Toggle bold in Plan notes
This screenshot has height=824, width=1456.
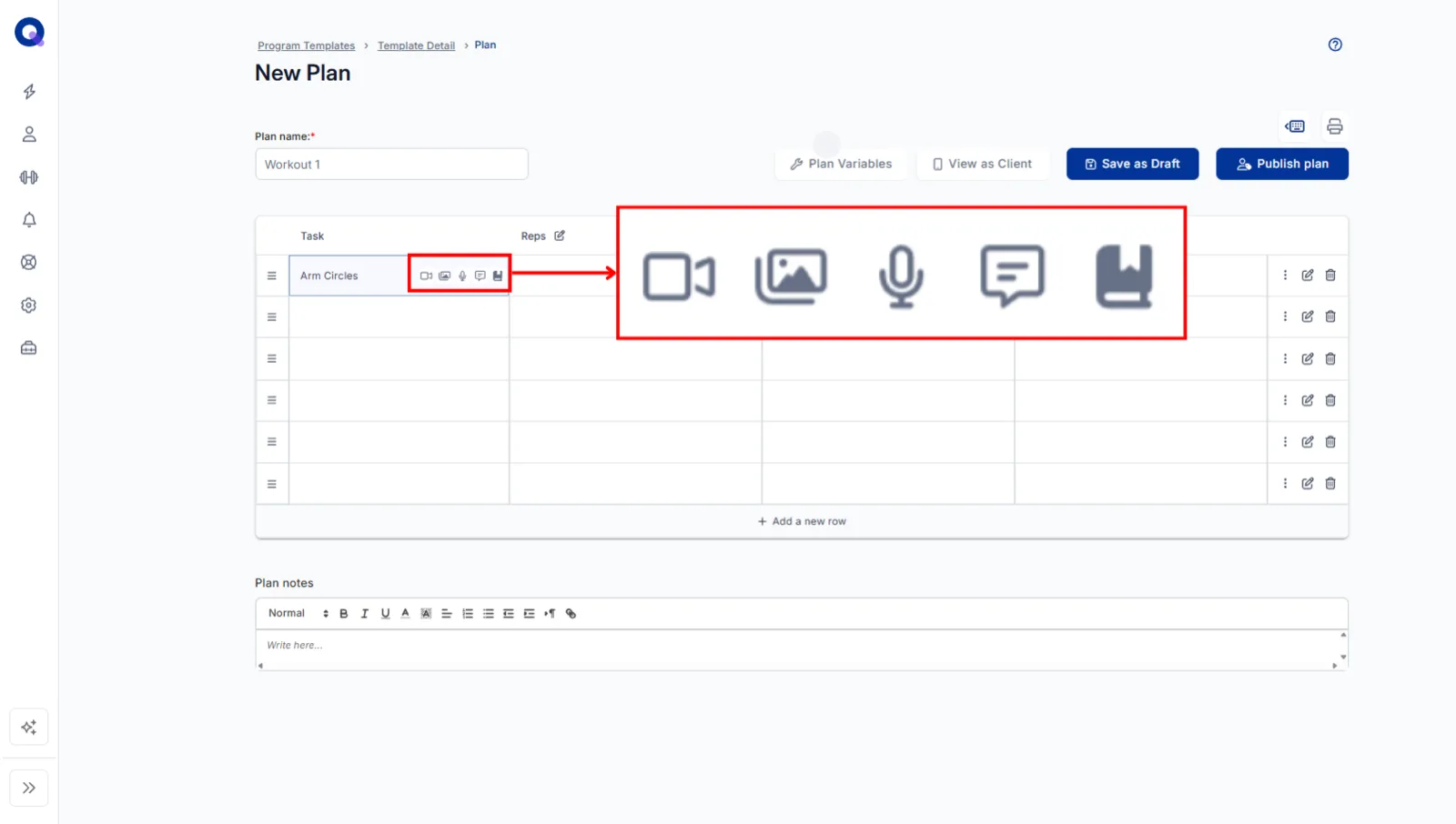click(344, 614)
